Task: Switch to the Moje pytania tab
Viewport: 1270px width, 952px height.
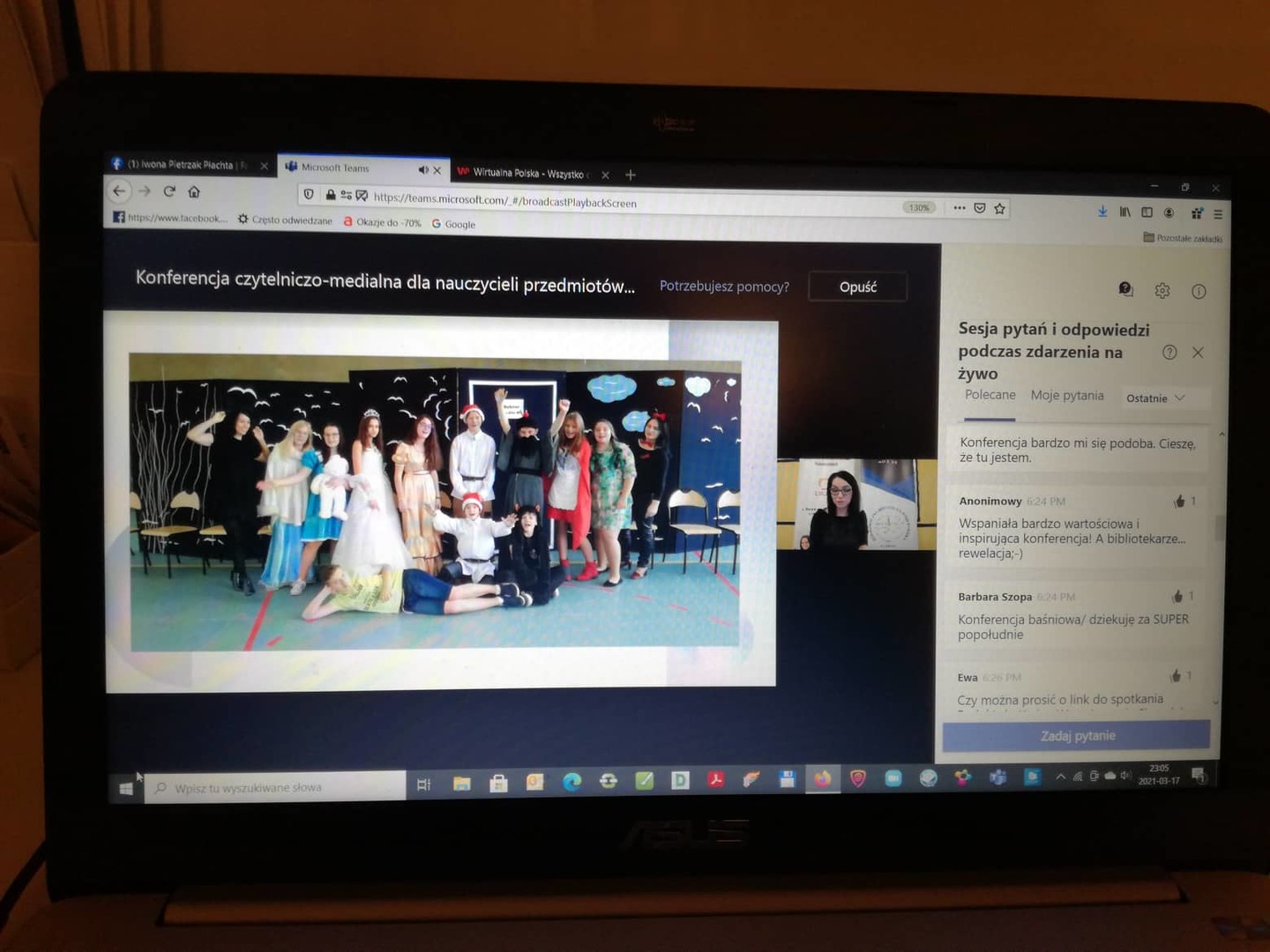Action: pos(1067,396)
